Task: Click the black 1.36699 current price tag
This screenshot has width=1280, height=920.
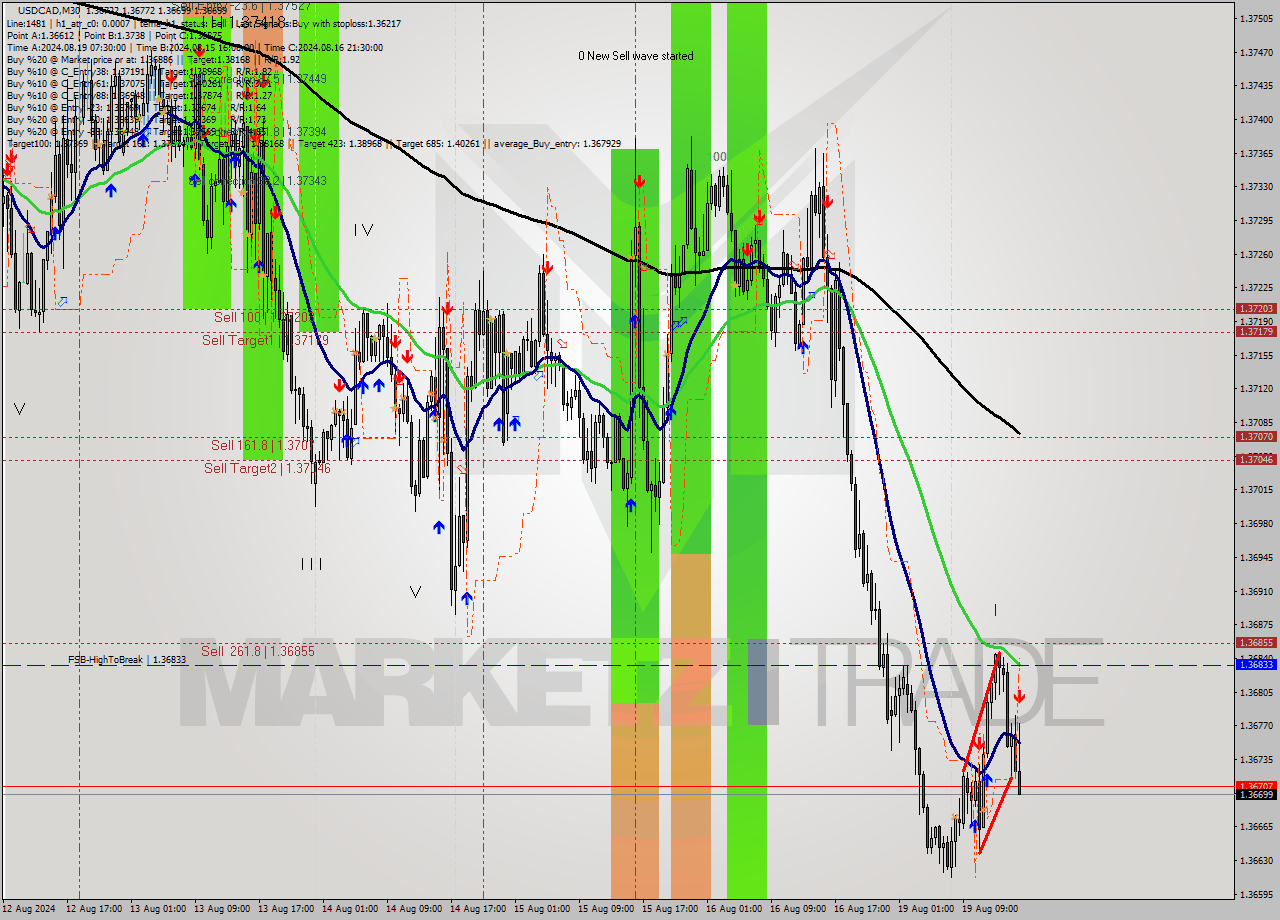Action: tap(1256, 794)
